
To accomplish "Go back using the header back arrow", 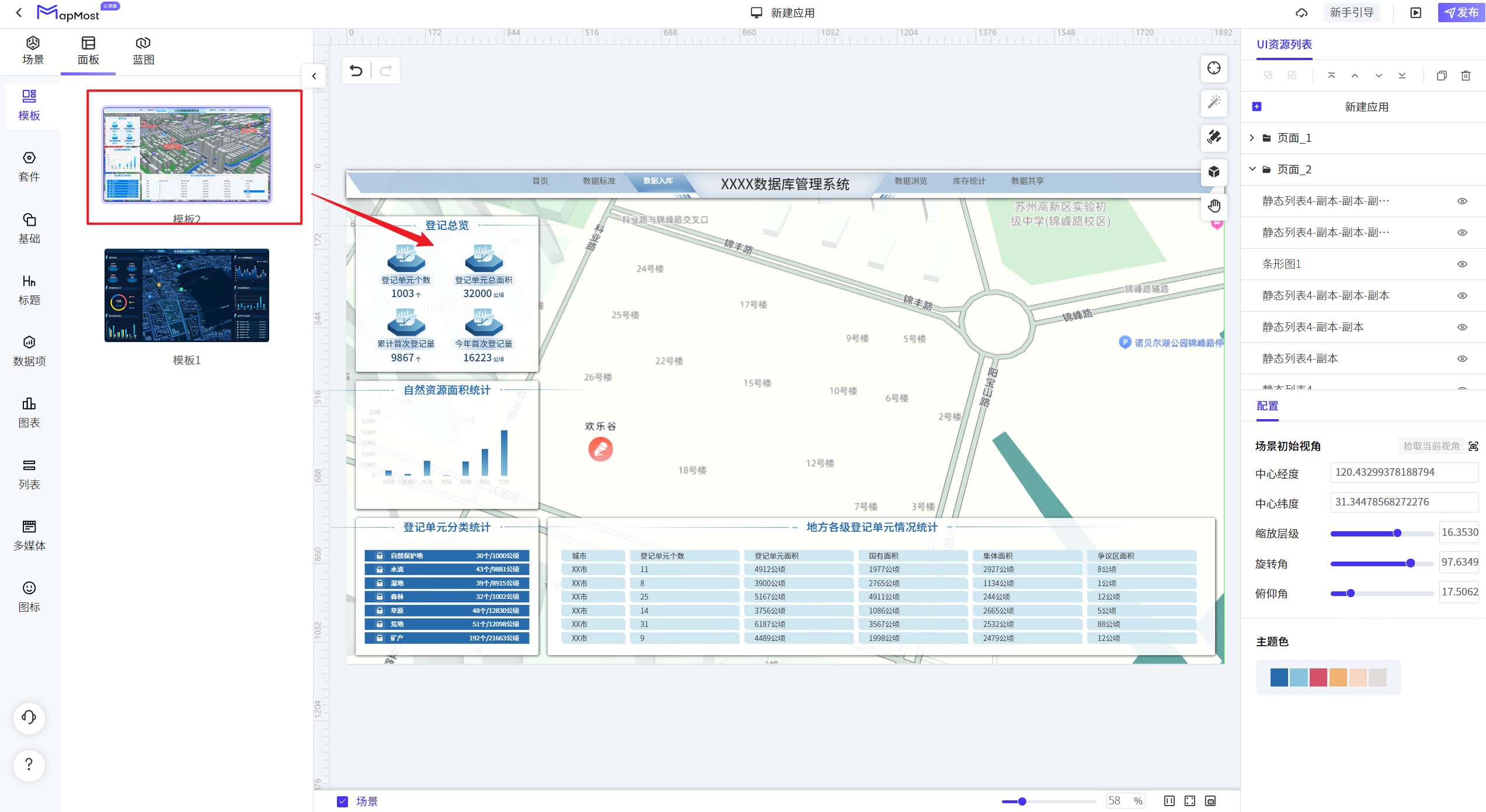I will coord(19,12).
